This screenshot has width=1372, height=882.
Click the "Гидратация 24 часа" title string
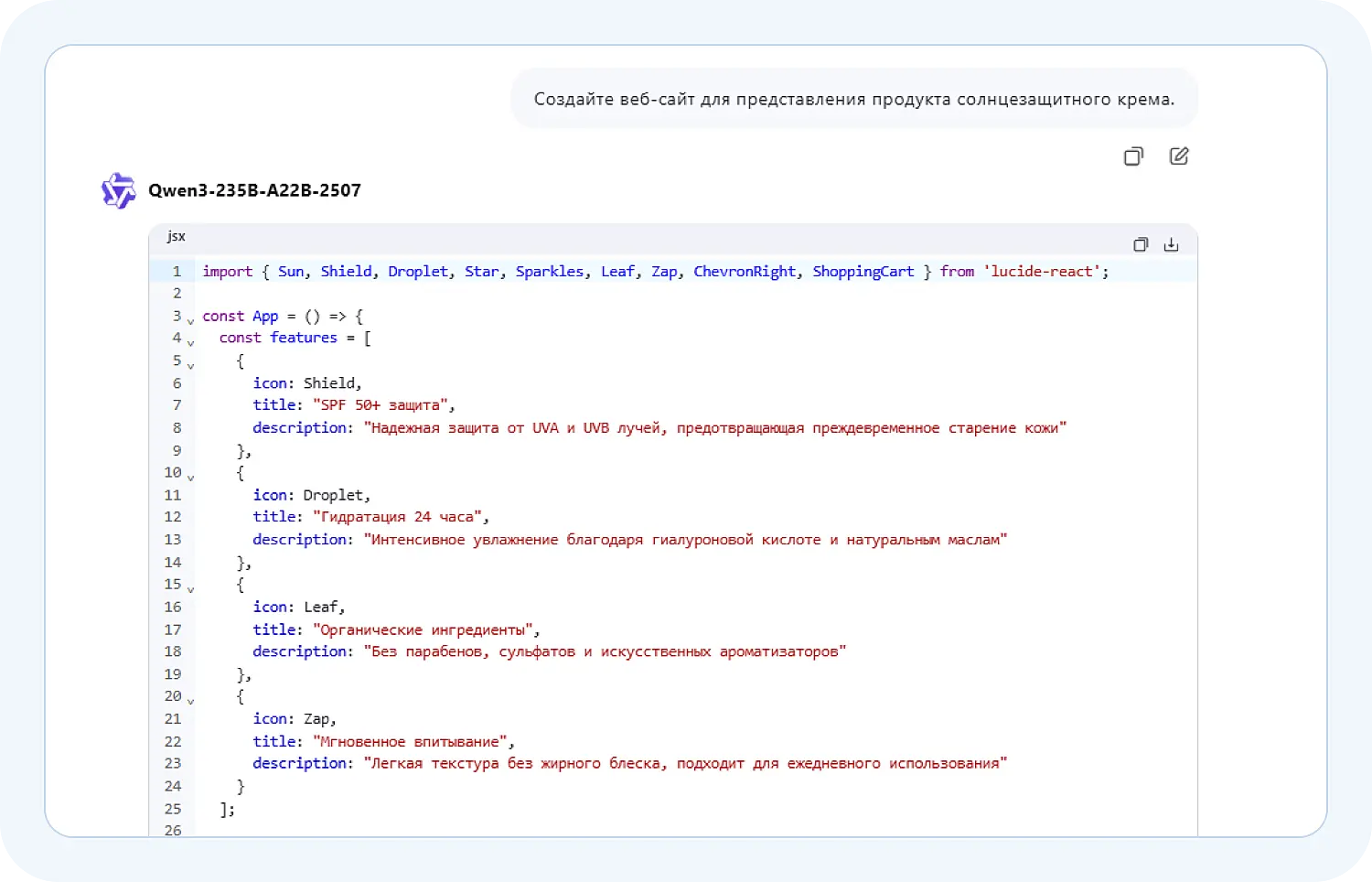pos(397,516)
